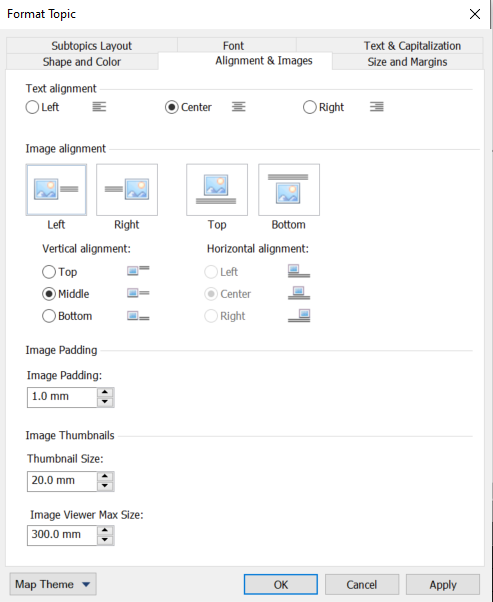Click the left text-align lines icon
The width and height of the screenshot is (493, 602).
99,107
